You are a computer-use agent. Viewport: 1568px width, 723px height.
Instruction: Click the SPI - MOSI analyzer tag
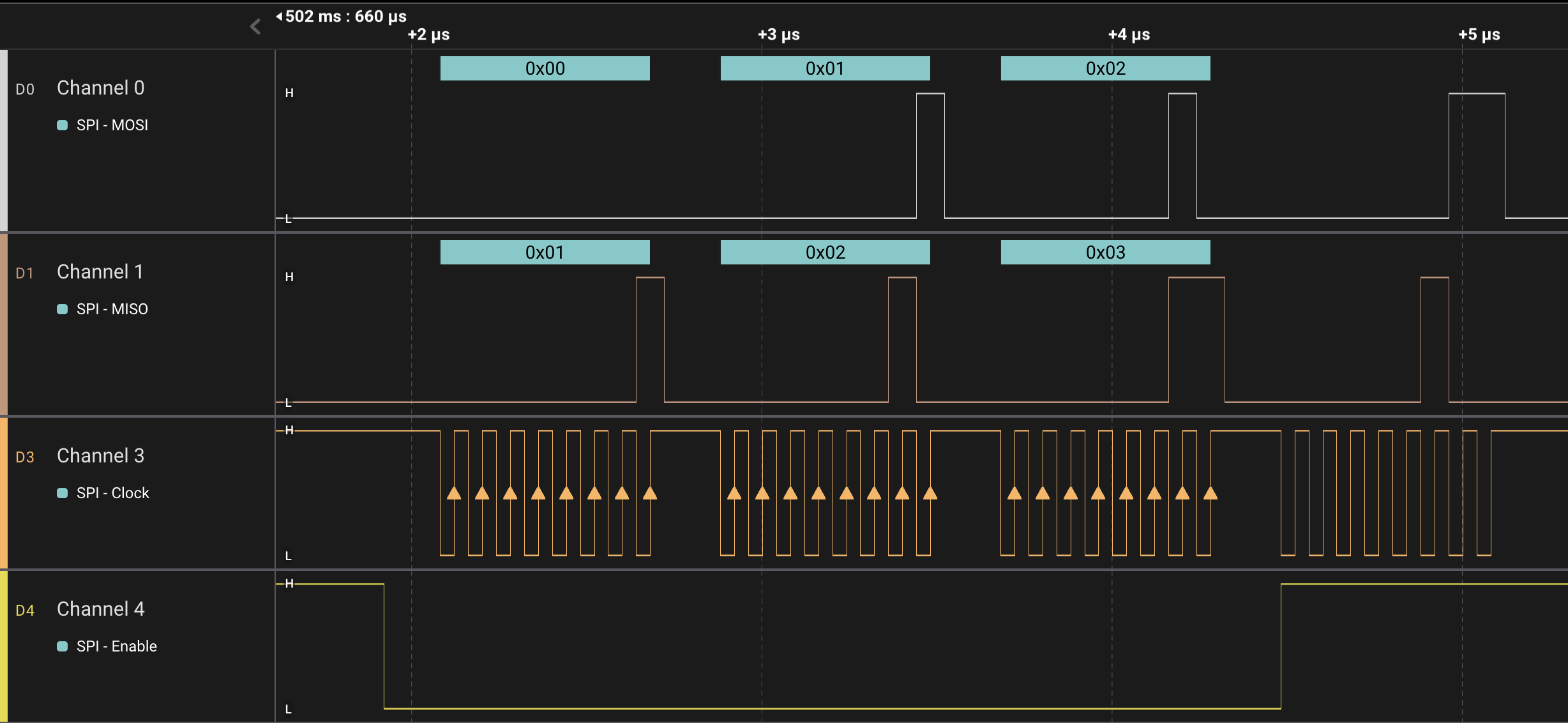click(x=112, y=125)
